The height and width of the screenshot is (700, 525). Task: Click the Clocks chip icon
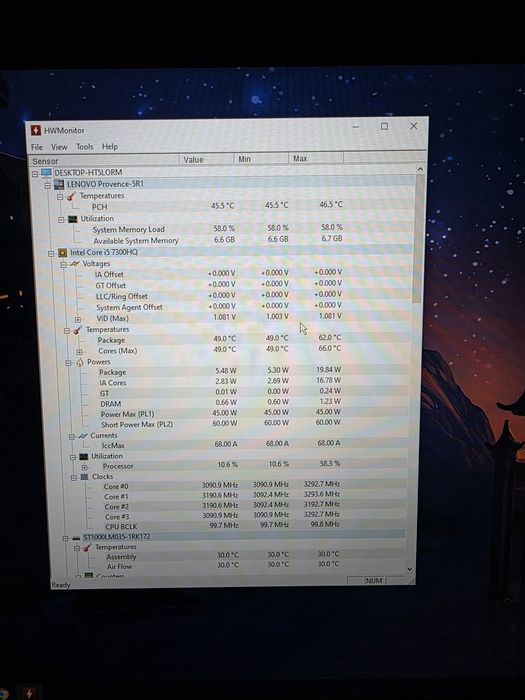tap(84, 477)
